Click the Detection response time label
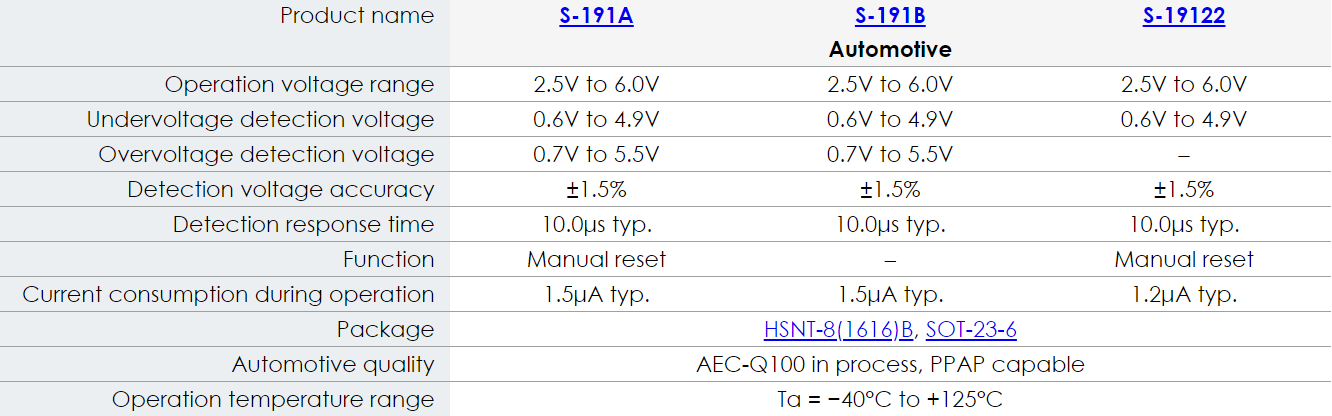This screenshot has width=1332, height=416. click(303, 225)
